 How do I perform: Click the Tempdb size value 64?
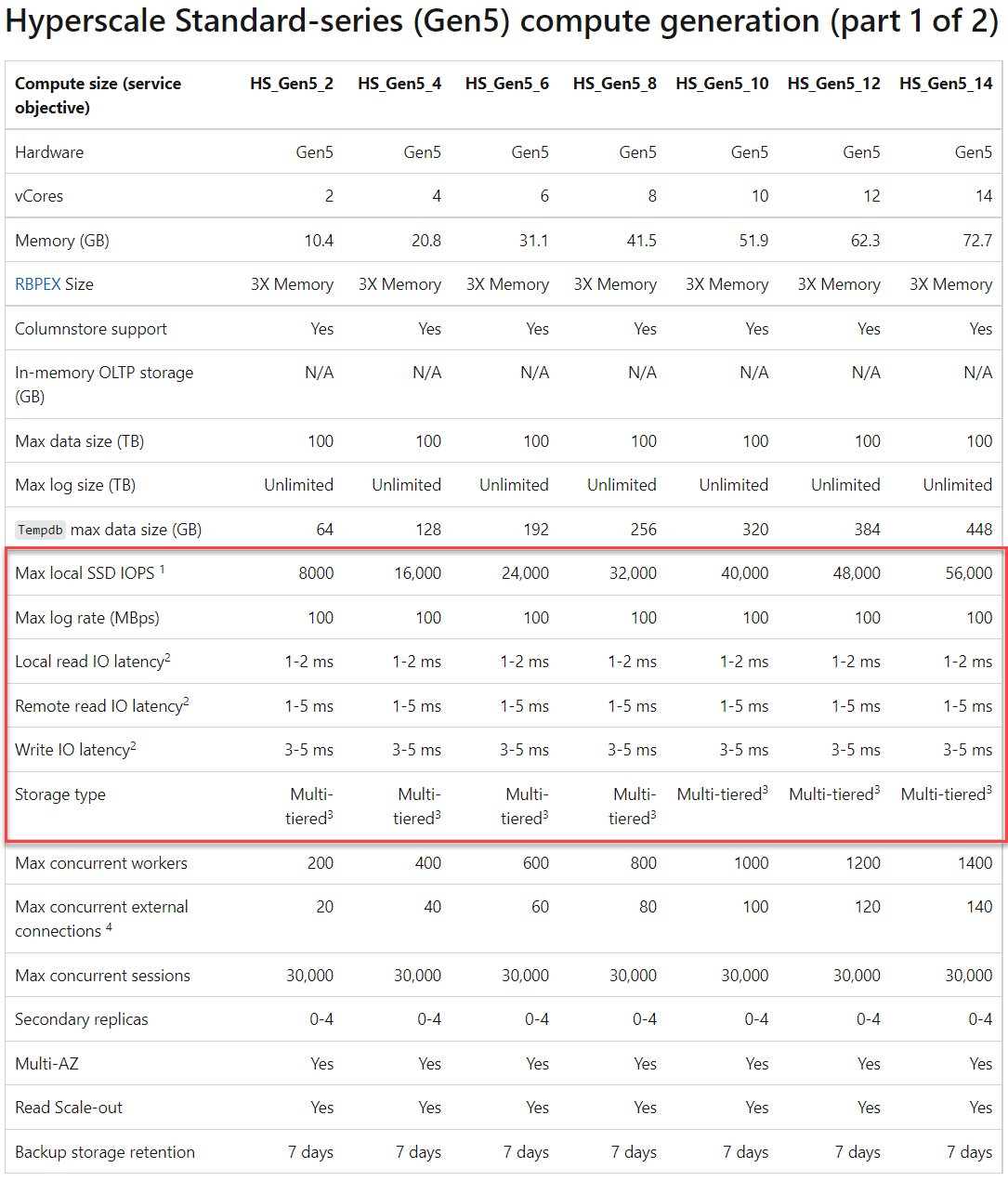(324, 530)
